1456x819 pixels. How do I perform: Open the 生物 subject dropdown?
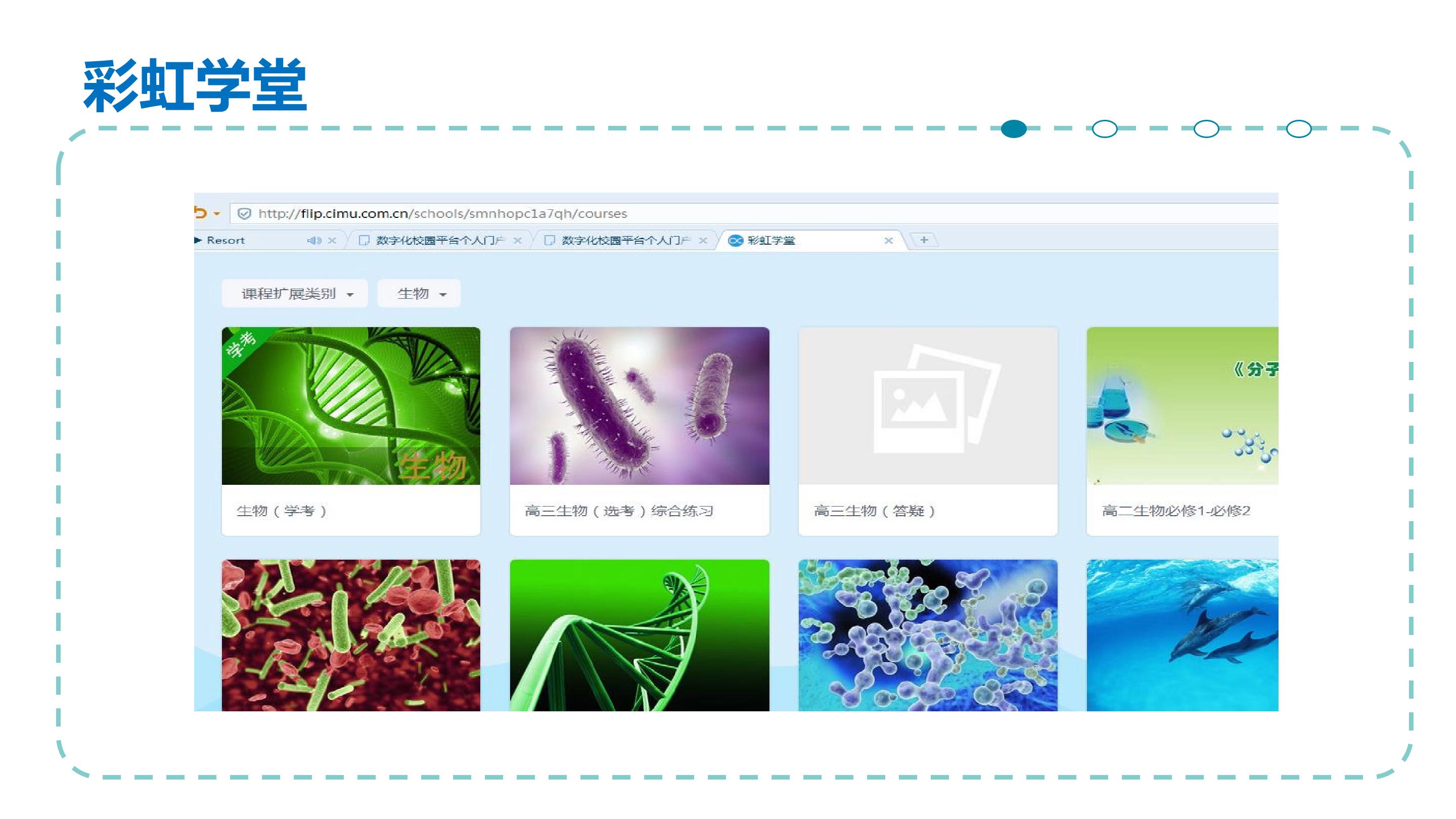[x=419, y=294]
